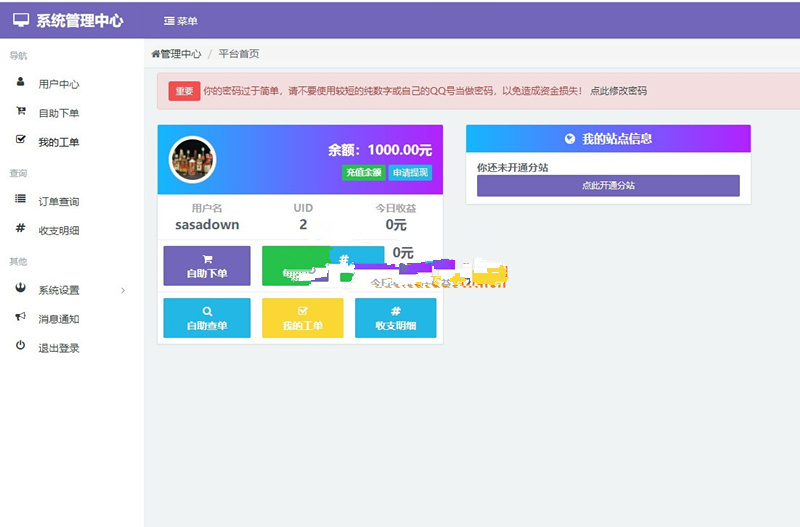Open the yellow 我的工单 tile

coord(303,318)
